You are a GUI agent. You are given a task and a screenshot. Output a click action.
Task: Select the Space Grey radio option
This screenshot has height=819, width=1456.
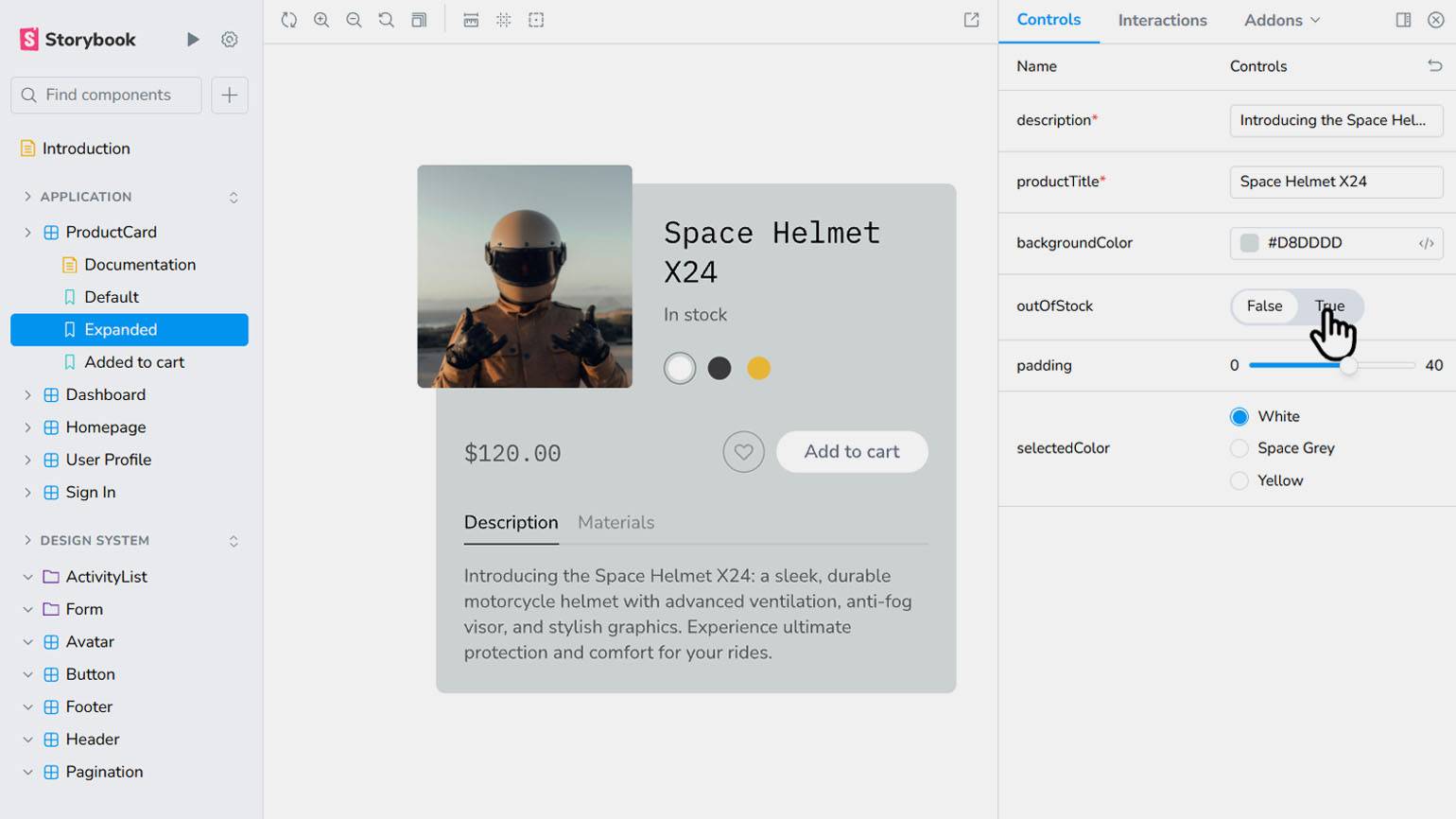coord(1239,448)
